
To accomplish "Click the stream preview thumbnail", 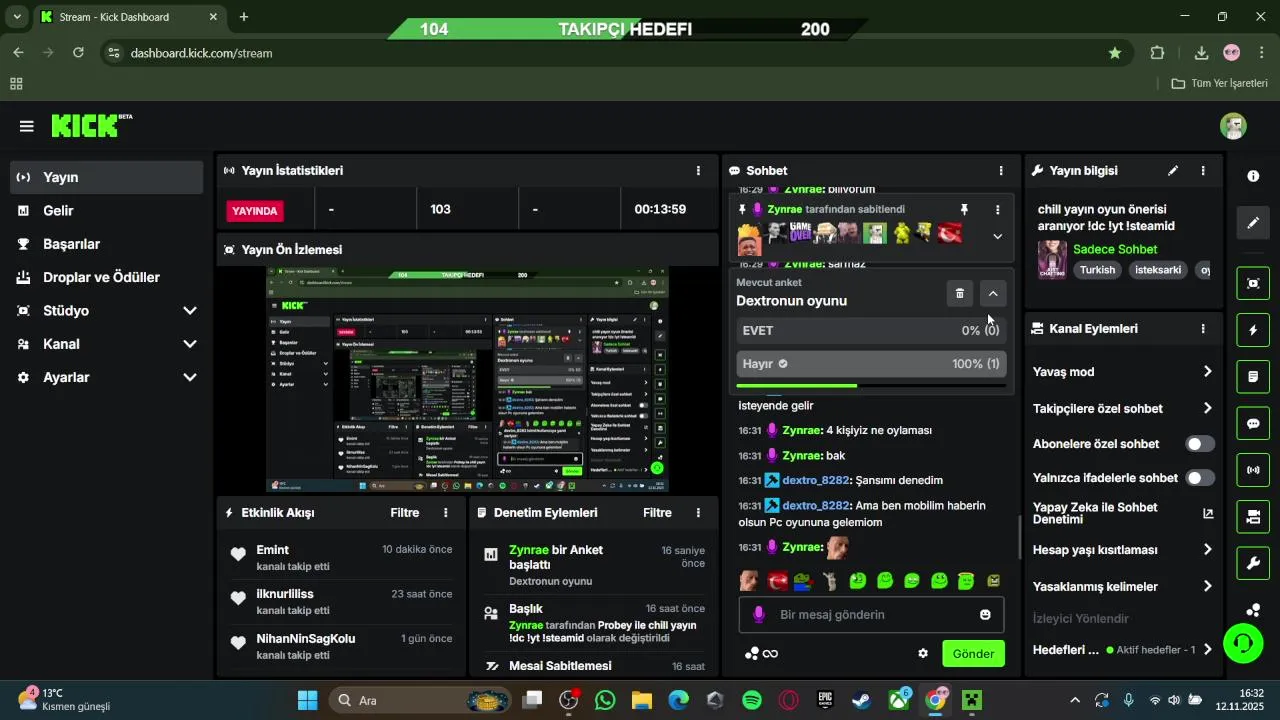I will click(468, 380).
